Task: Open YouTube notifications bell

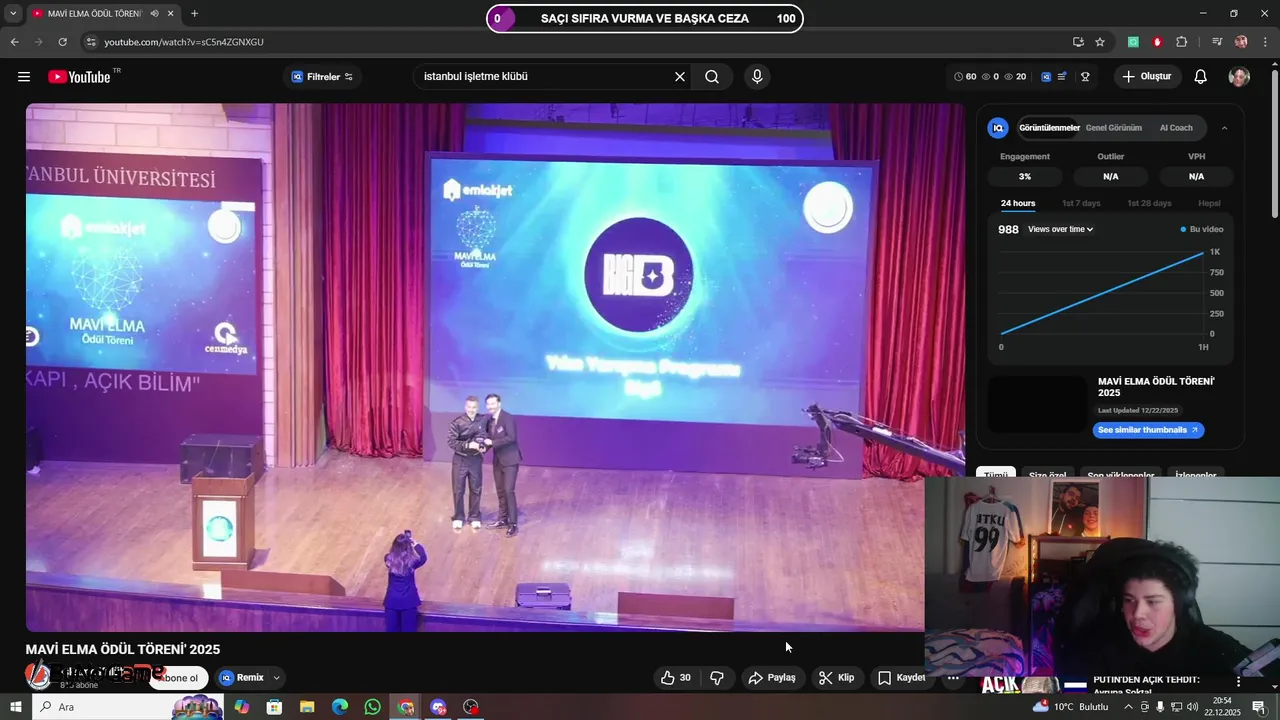Action: 1201,77
